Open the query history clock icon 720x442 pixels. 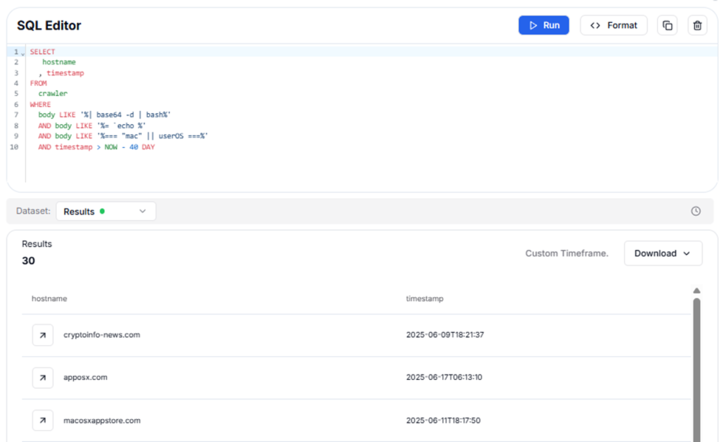(696, 211)
